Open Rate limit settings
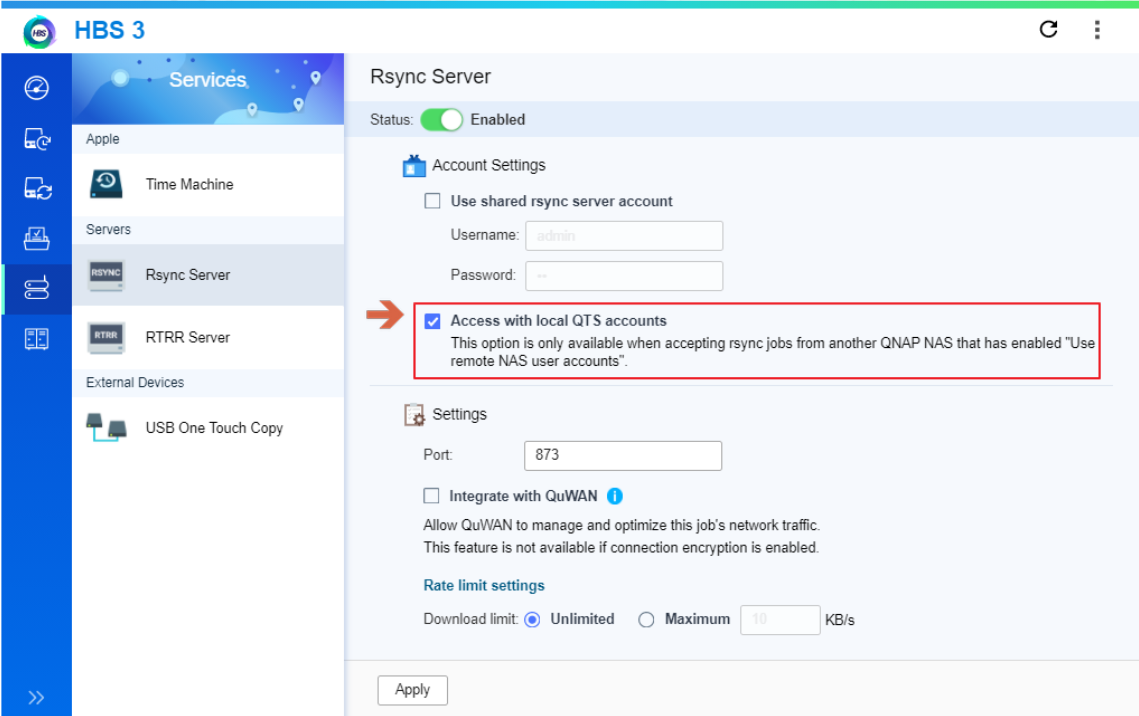1139x716 pixels. (484, 585)
